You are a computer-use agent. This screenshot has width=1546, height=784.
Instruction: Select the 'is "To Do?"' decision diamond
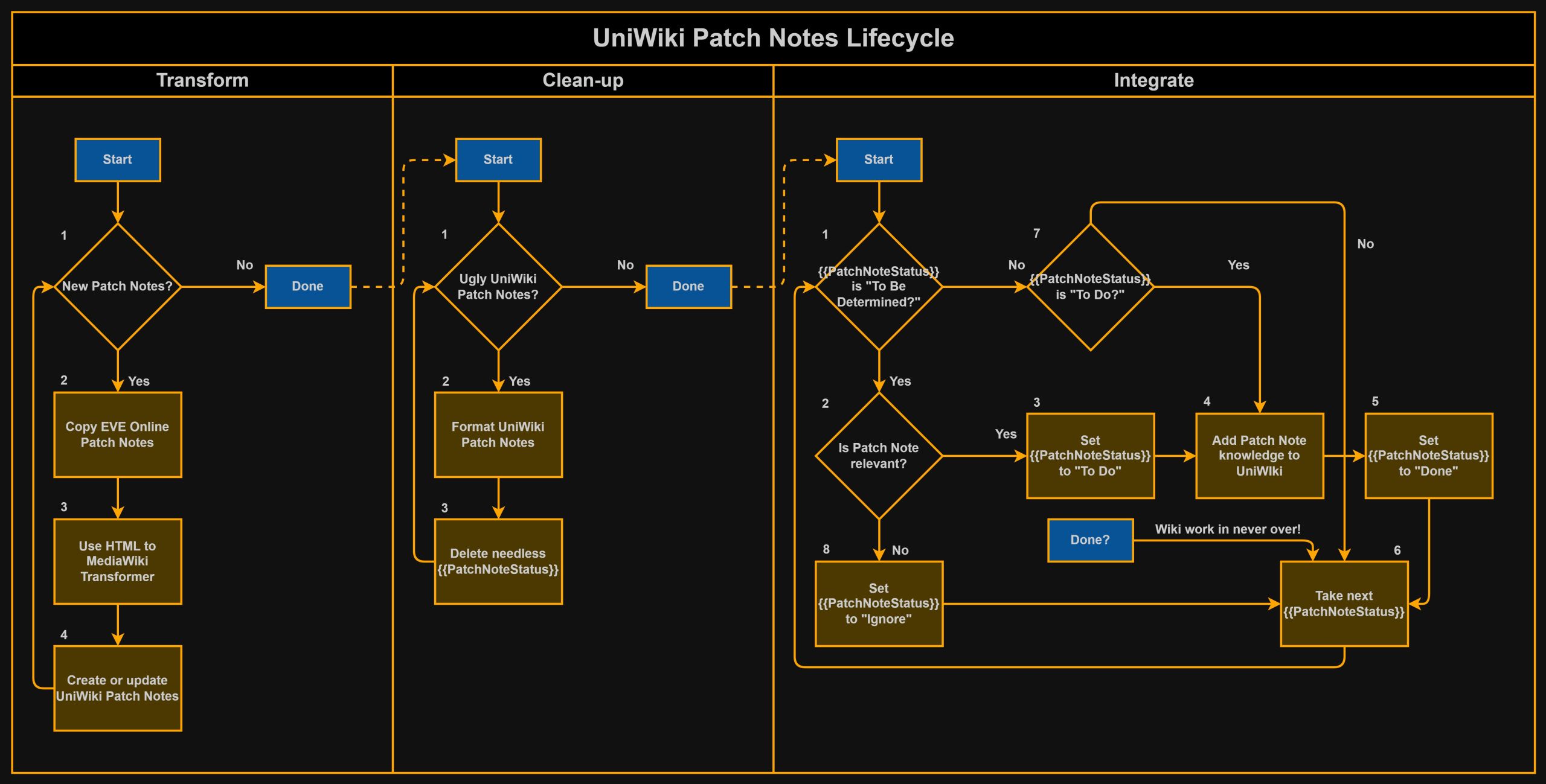point(1090,287)
